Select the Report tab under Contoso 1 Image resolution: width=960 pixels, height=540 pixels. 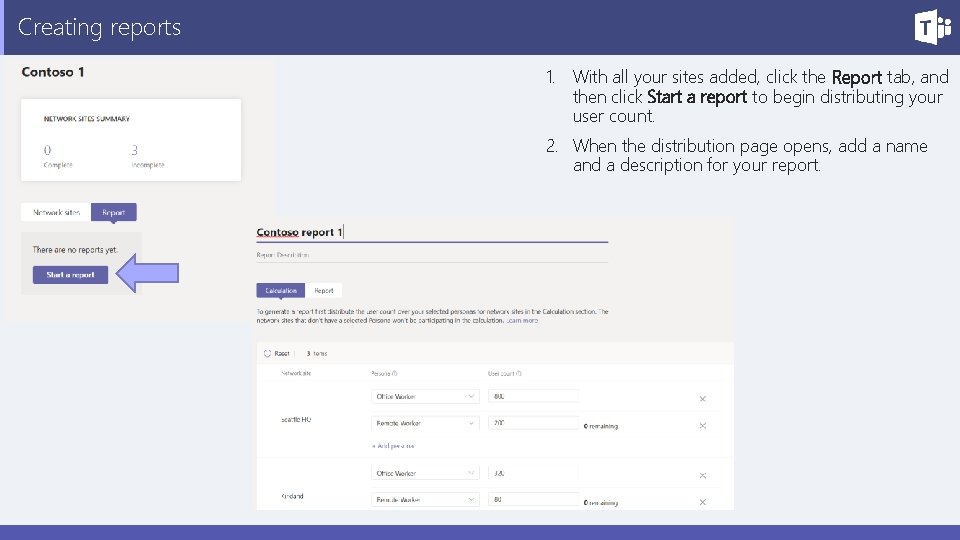click(113, 212)
